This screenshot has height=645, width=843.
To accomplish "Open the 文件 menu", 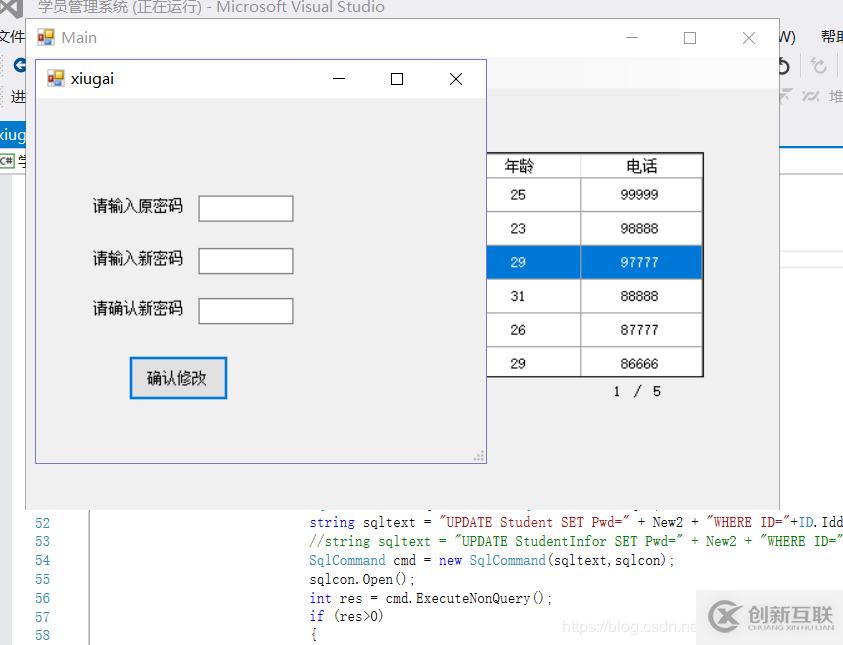I will pyautogui.click(x=10, y=35).
